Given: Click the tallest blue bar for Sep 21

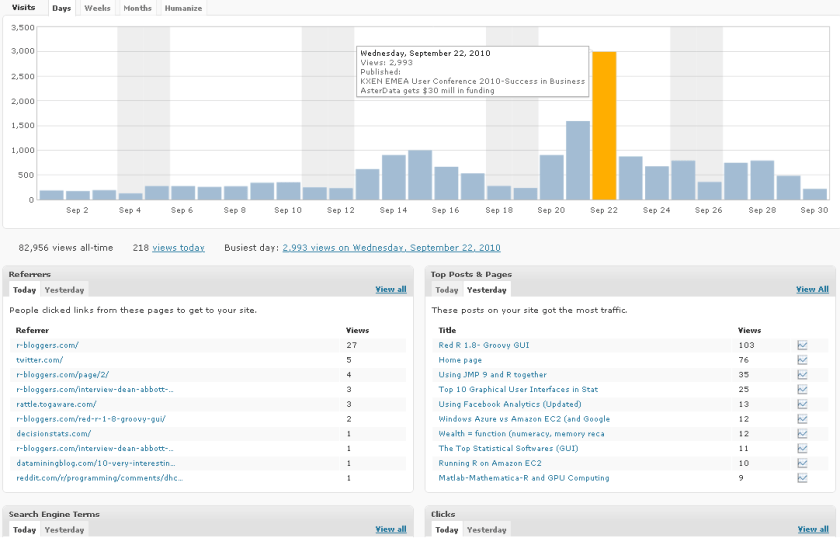Looking at the screenshot, I should (x=578, y=160).
